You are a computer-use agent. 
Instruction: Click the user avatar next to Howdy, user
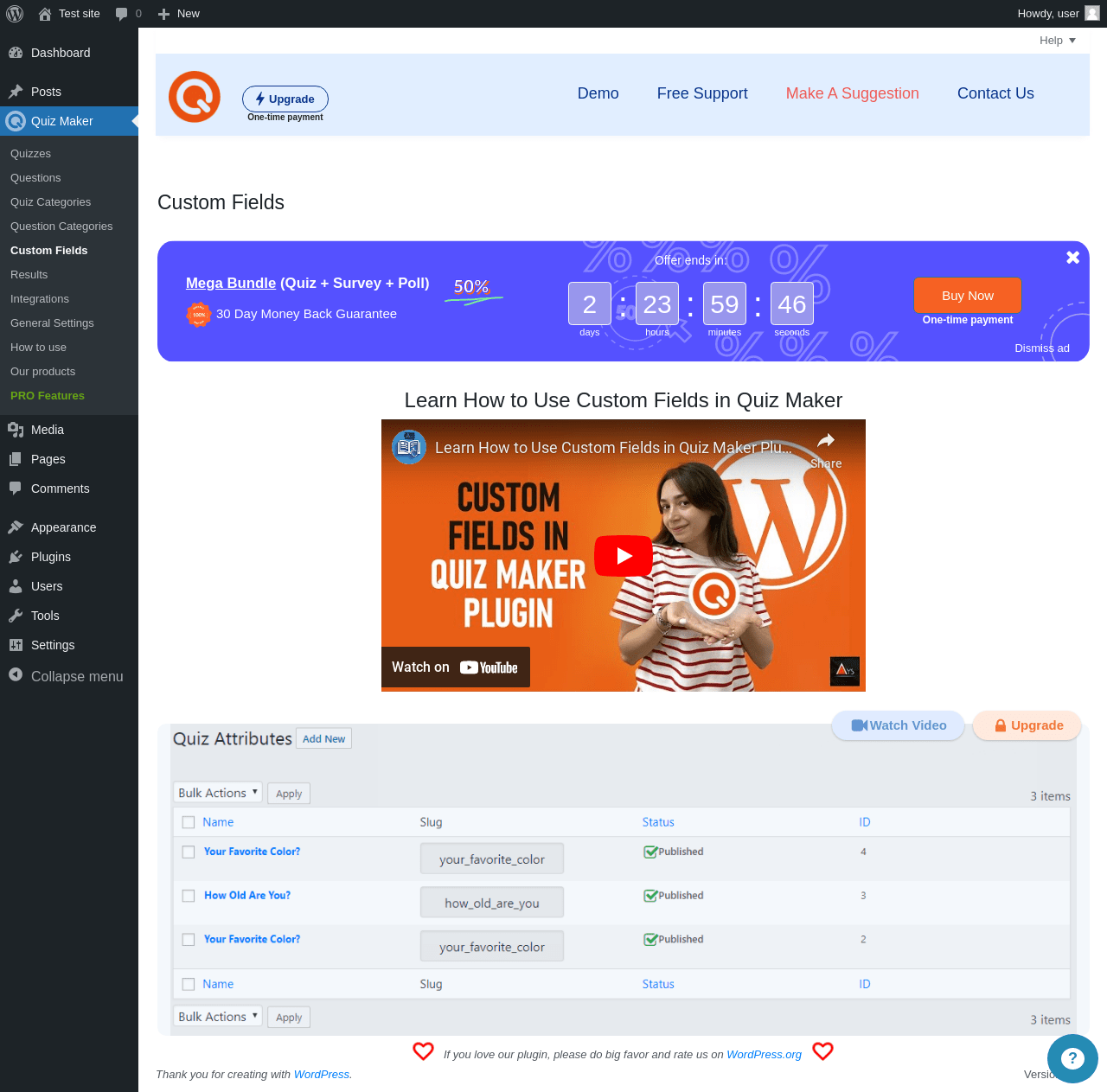click(1092, 13)
